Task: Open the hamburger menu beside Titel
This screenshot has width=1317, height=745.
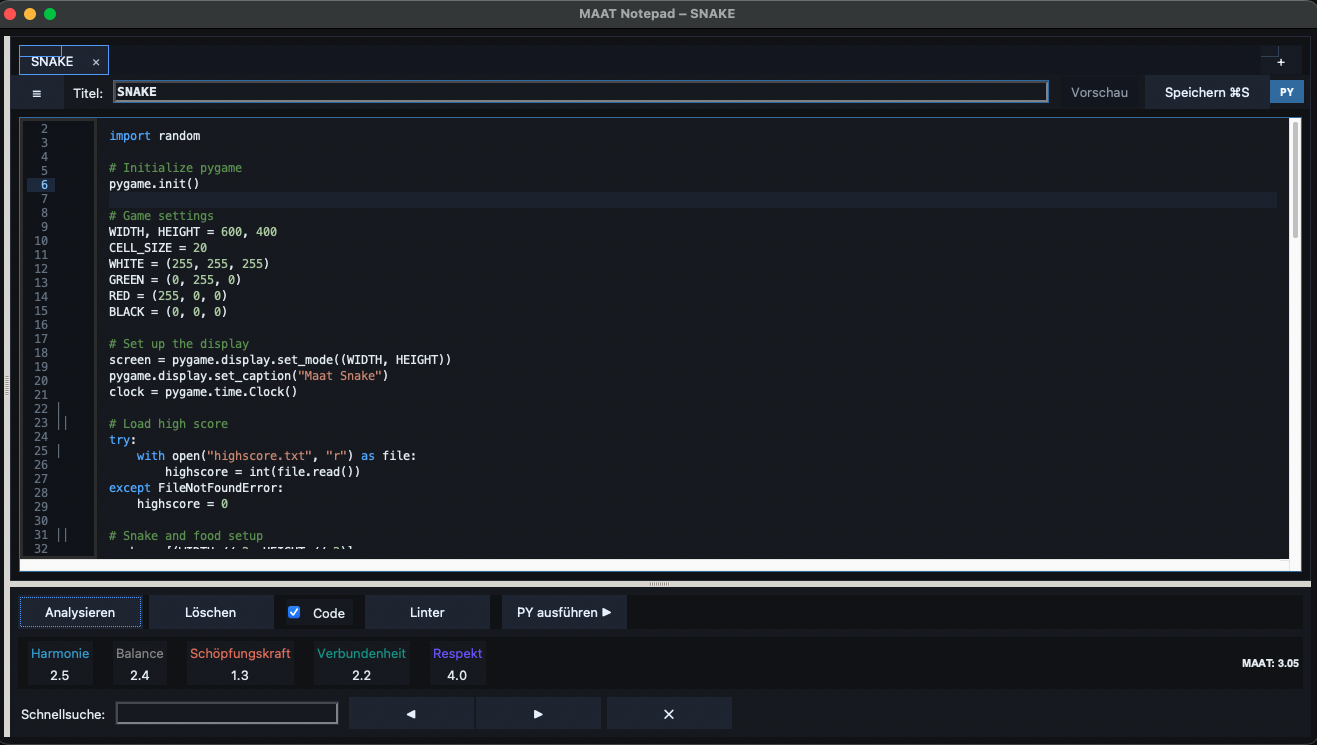Action: pyautogui.click(x=37, y=93)
